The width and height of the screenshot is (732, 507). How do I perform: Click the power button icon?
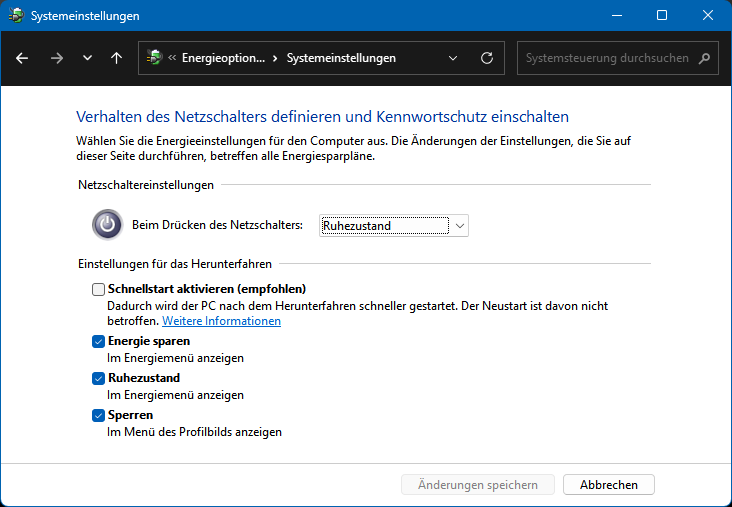pyautogui.click(x=107, y=225)
